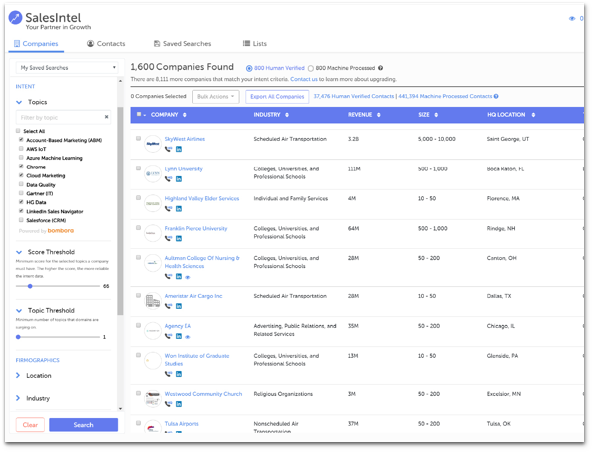The height and width of the screenshot is (453, 593).
Task: Click phone icon under Ameristar Air Cargo Inc
Action: click(168, 306)
